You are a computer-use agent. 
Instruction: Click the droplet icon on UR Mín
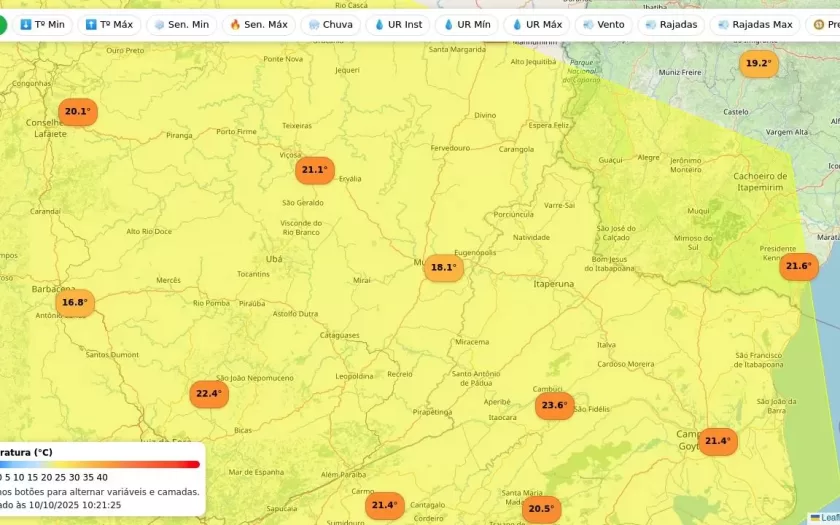pyautogui.click(x=448, y=25)
